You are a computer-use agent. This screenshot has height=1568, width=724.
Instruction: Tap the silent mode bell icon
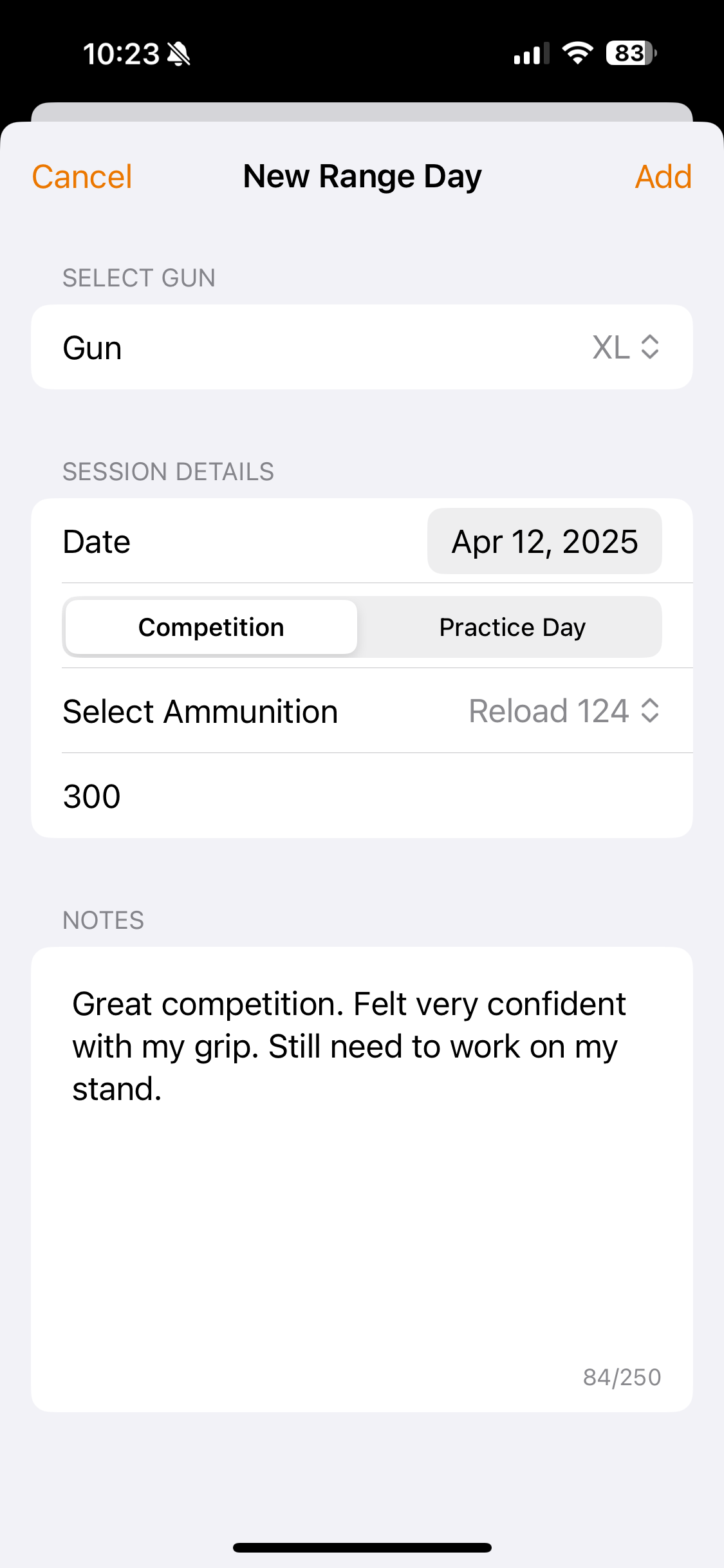(179, 54)
